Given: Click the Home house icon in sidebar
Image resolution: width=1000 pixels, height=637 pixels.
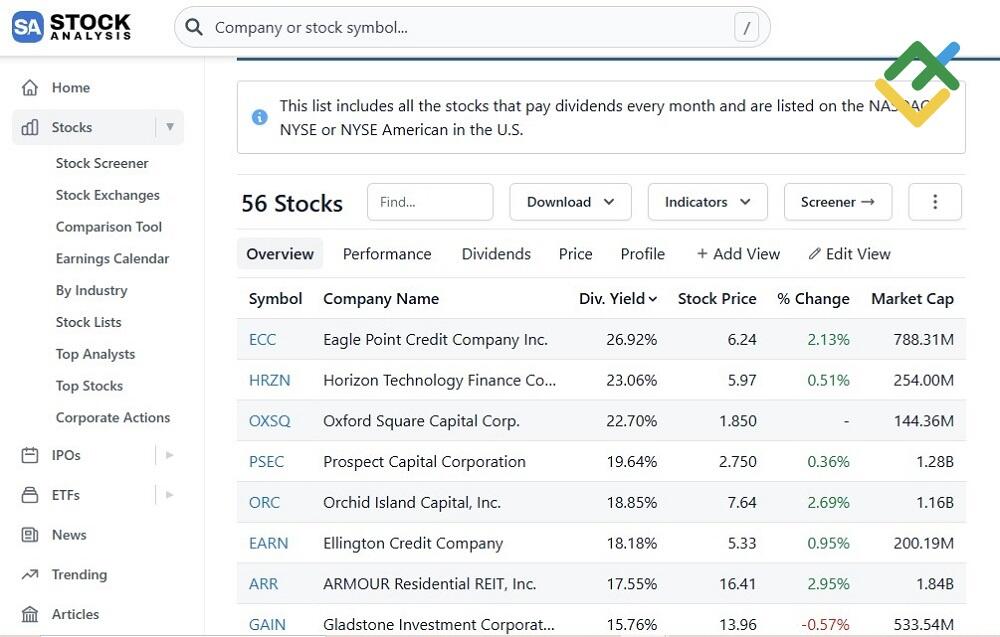Looking at the screenshot, I should pyautogui.click(x=31, y=88).
